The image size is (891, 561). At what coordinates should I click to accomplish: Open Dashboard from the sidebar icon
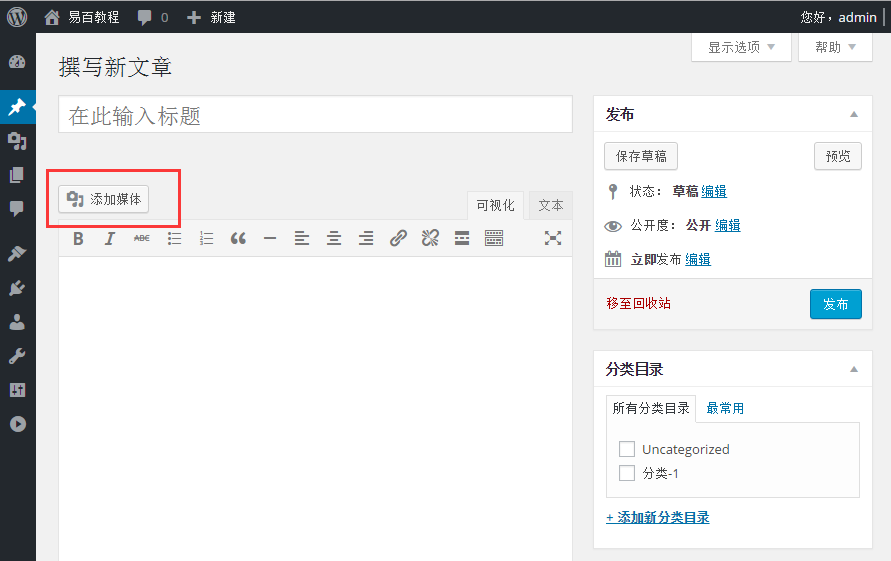pos(17,62)
